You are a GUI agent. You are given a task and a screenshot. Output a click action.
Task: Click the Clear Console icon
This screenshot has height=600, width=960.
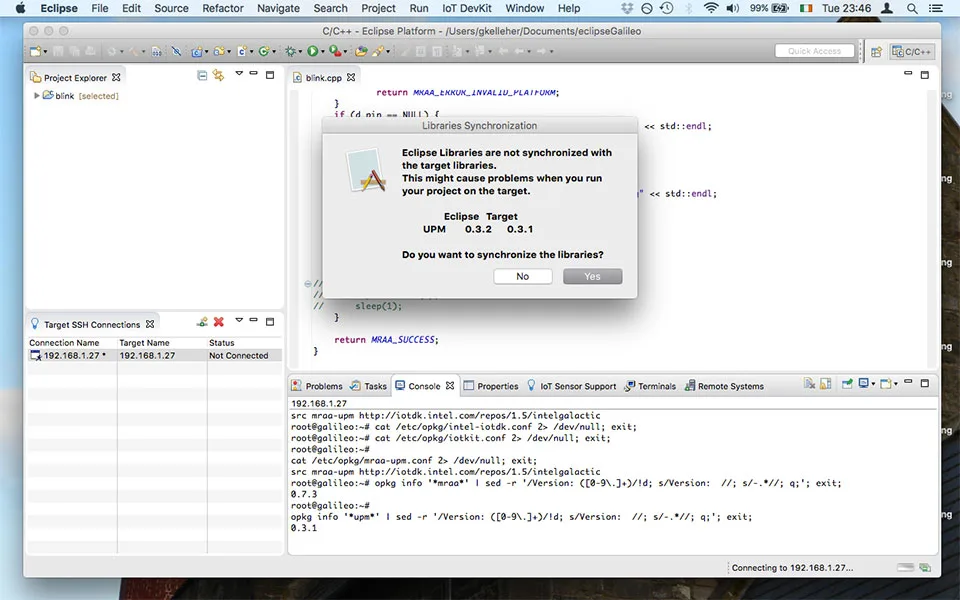(810, 384)
